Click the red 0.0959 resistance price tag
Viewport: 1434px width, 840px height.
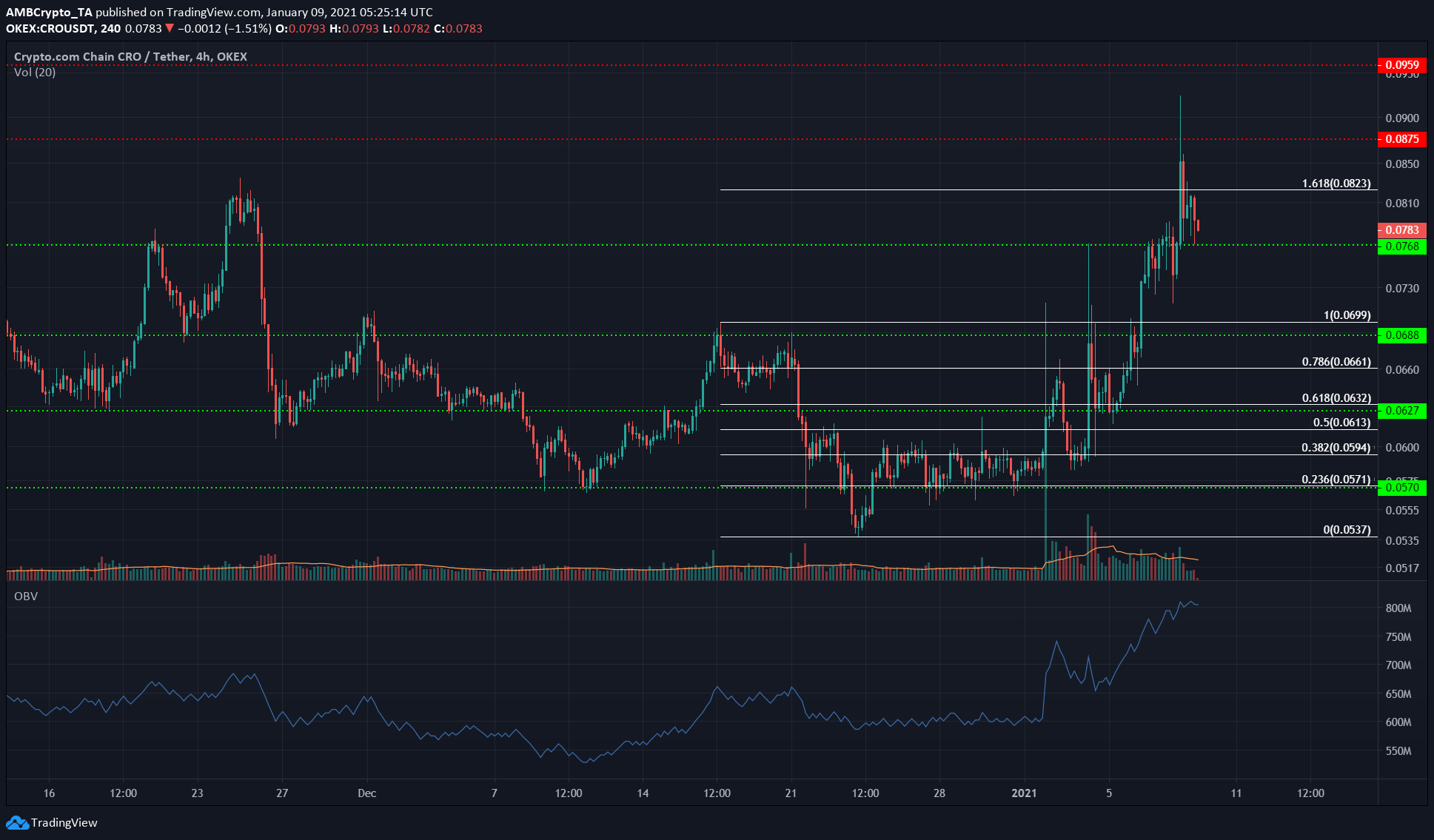point(1401,64)
